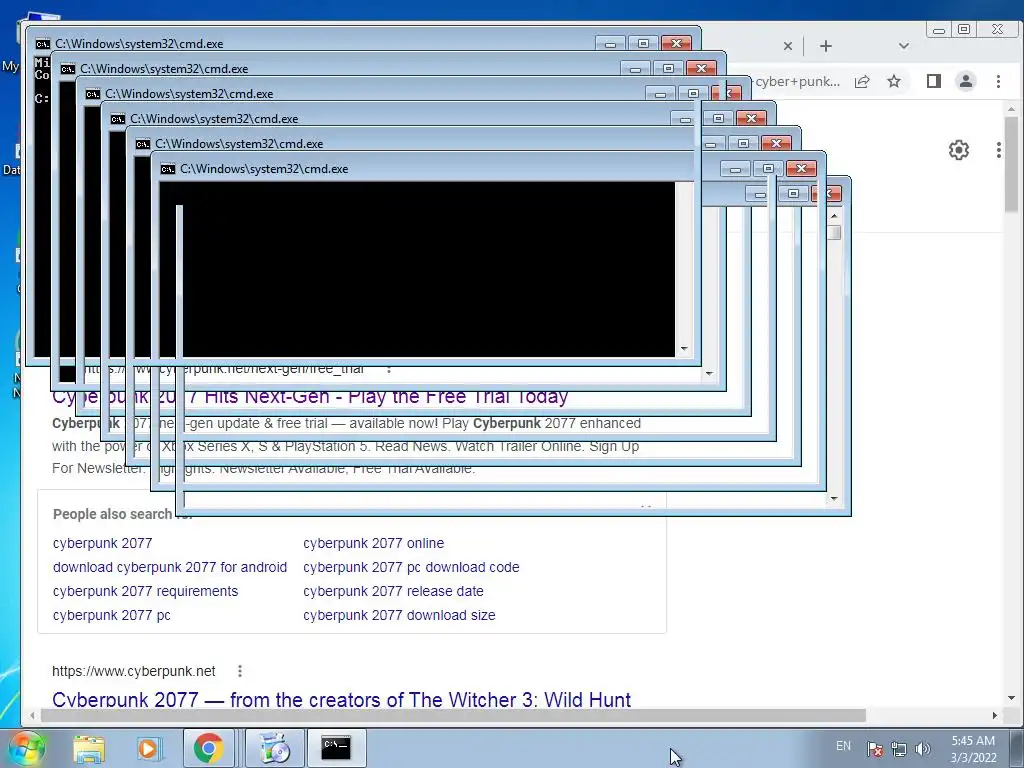The image size is (1024, 768).
Task: Open 'cyberpunk 2077' related search
Action: tap(103, 543)
